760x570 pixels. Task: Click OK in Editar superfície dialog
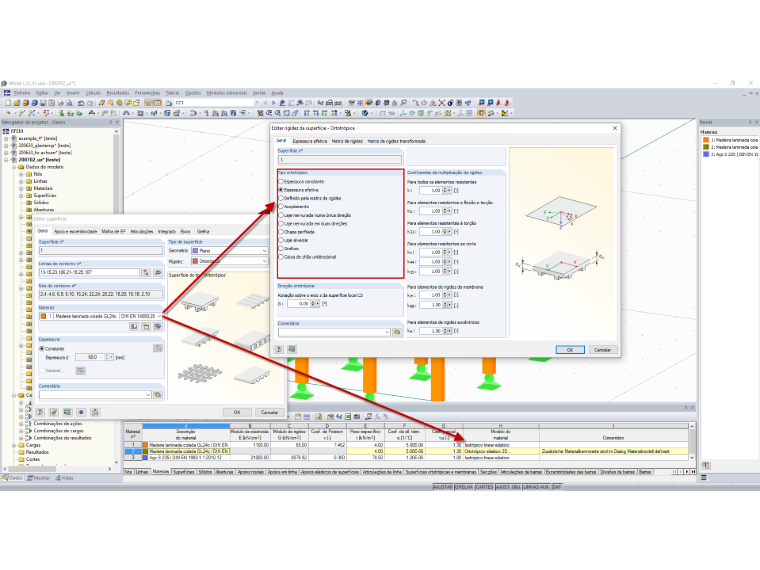[237, 412]
